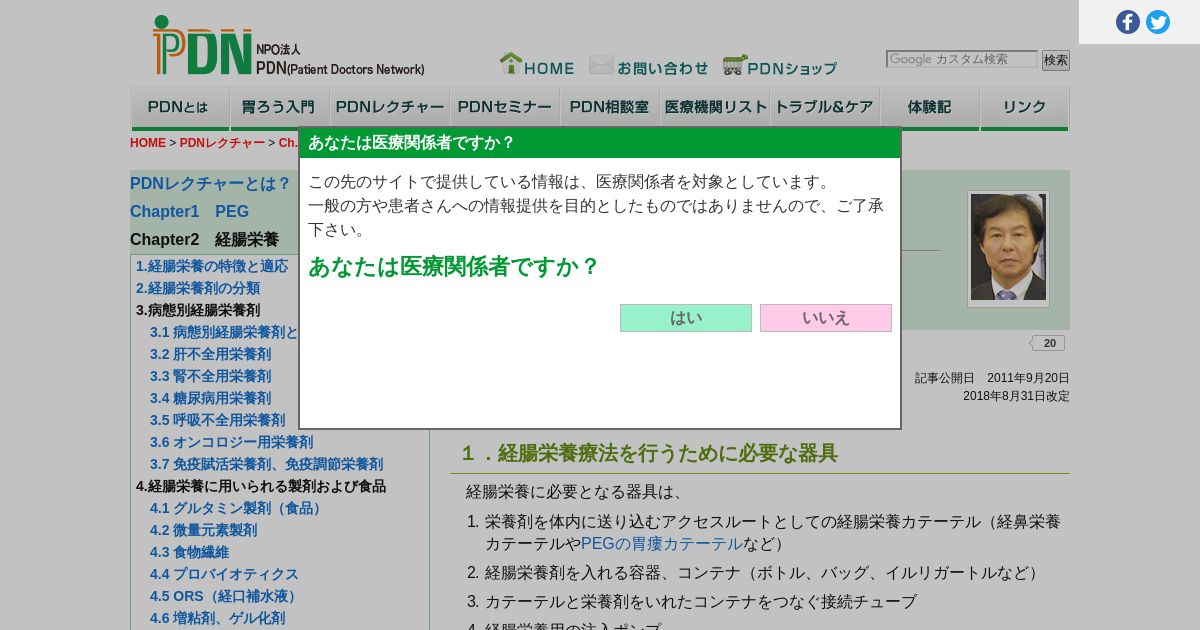Click the PDN logo

(288, 46)
